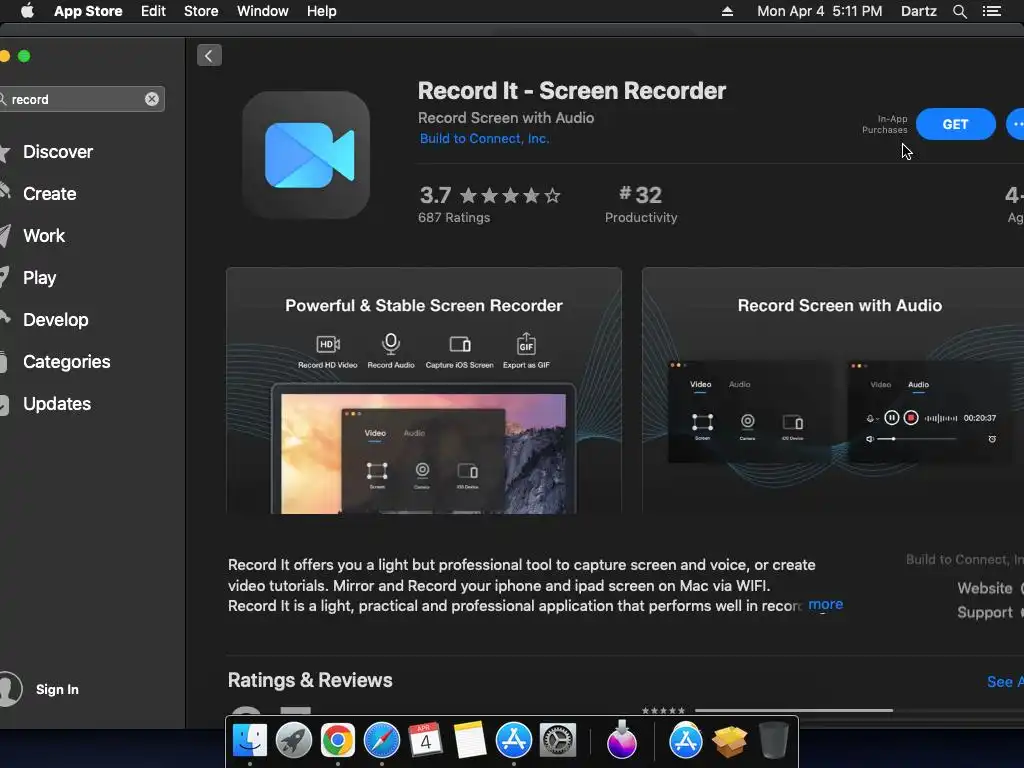Image resolution: width=1024 pixels, height=768 pixels.
Task: Open the App Store menu
Action: pos(88,11)
